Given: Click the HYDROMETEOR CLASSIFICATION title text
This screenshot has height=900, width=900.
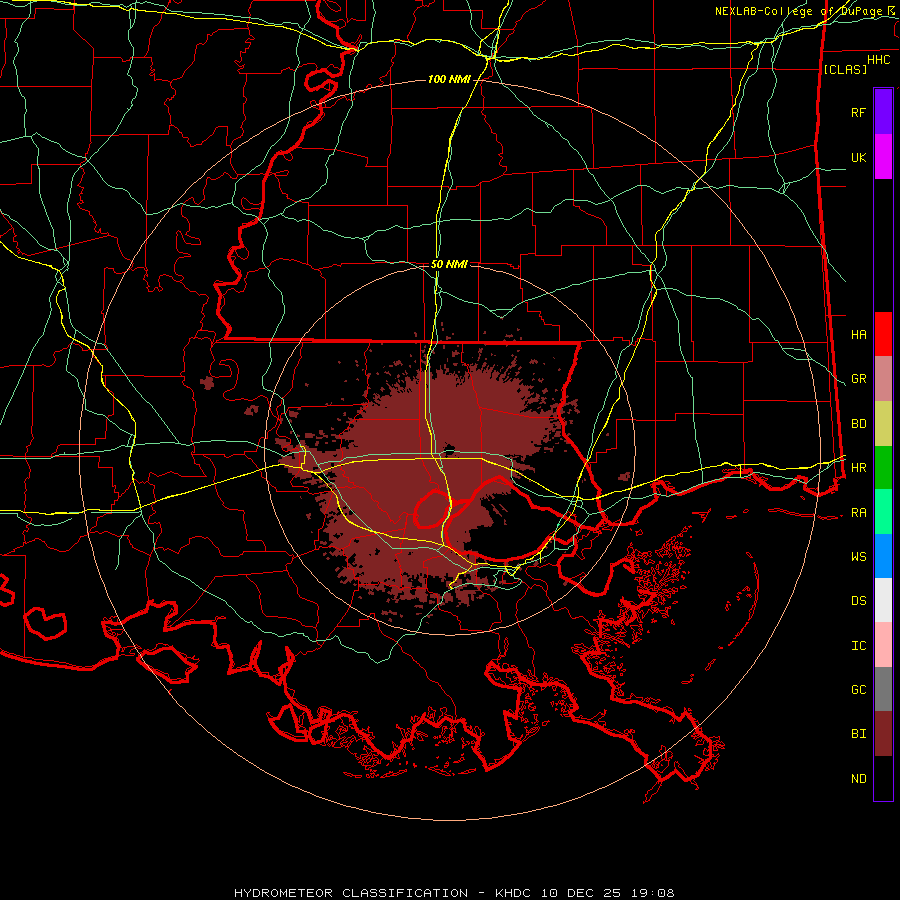Looking at the screenshot, I should pos(351,893).
